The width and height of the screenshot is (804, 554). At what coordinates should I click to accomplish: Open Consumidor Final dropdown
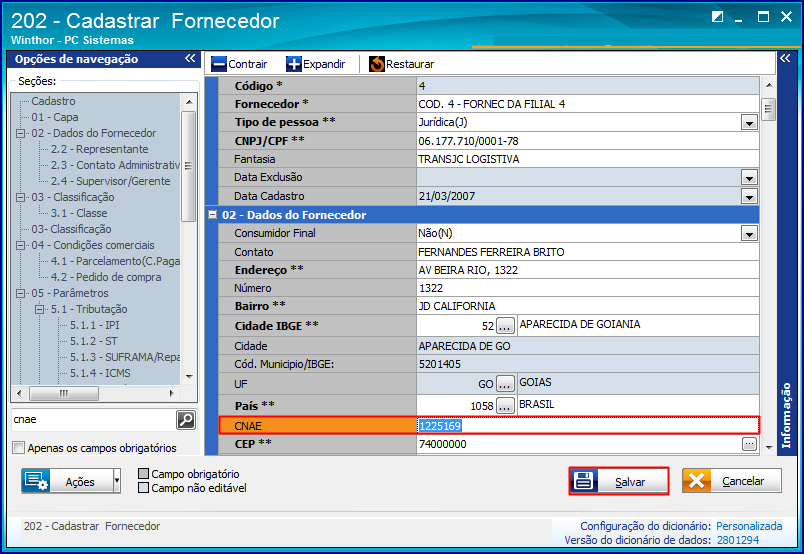click(749, 233)
